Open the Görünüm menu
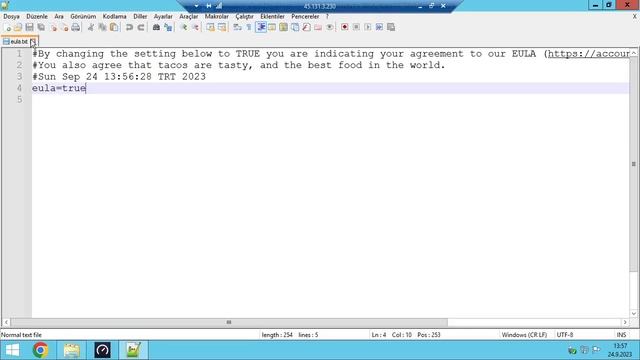Viewport: 640px width, 360px height. pyautogui.click(x=83, y=17)
